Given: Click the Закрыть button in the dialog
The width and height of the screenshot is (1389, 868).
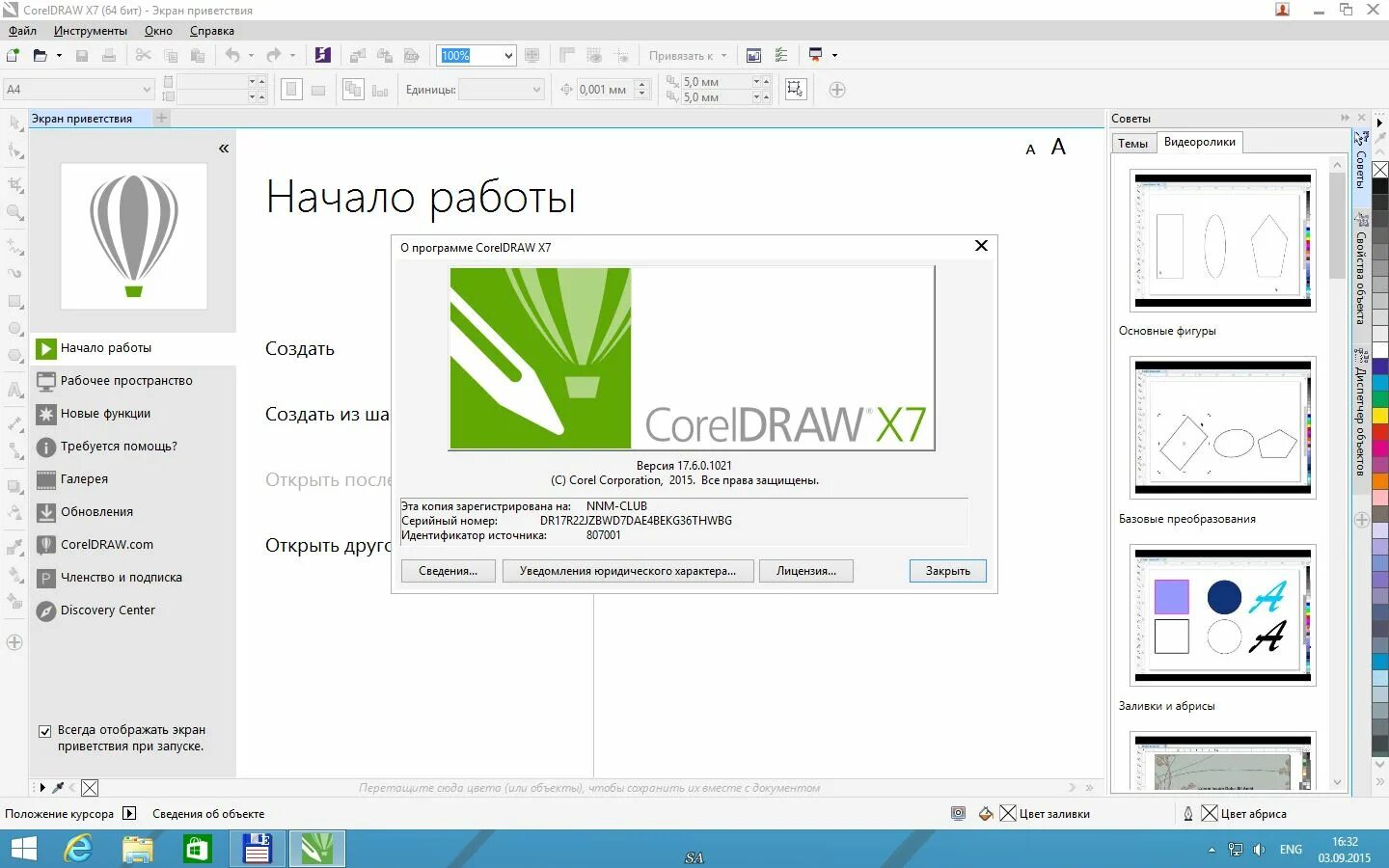Looking at the screenshot, I should tap(947, 571).
